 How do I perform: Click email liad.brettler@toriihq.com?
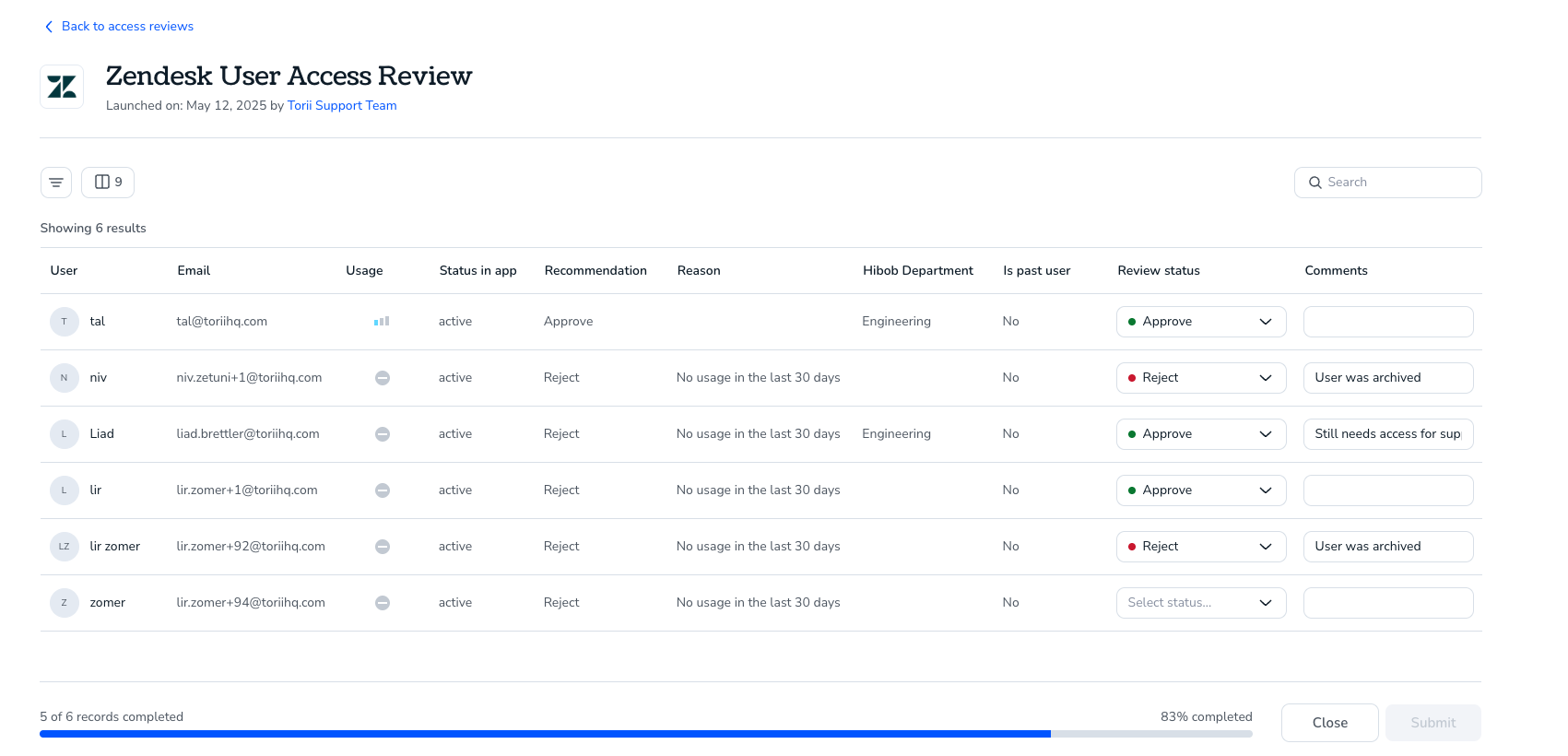click(x=248, y=434)
